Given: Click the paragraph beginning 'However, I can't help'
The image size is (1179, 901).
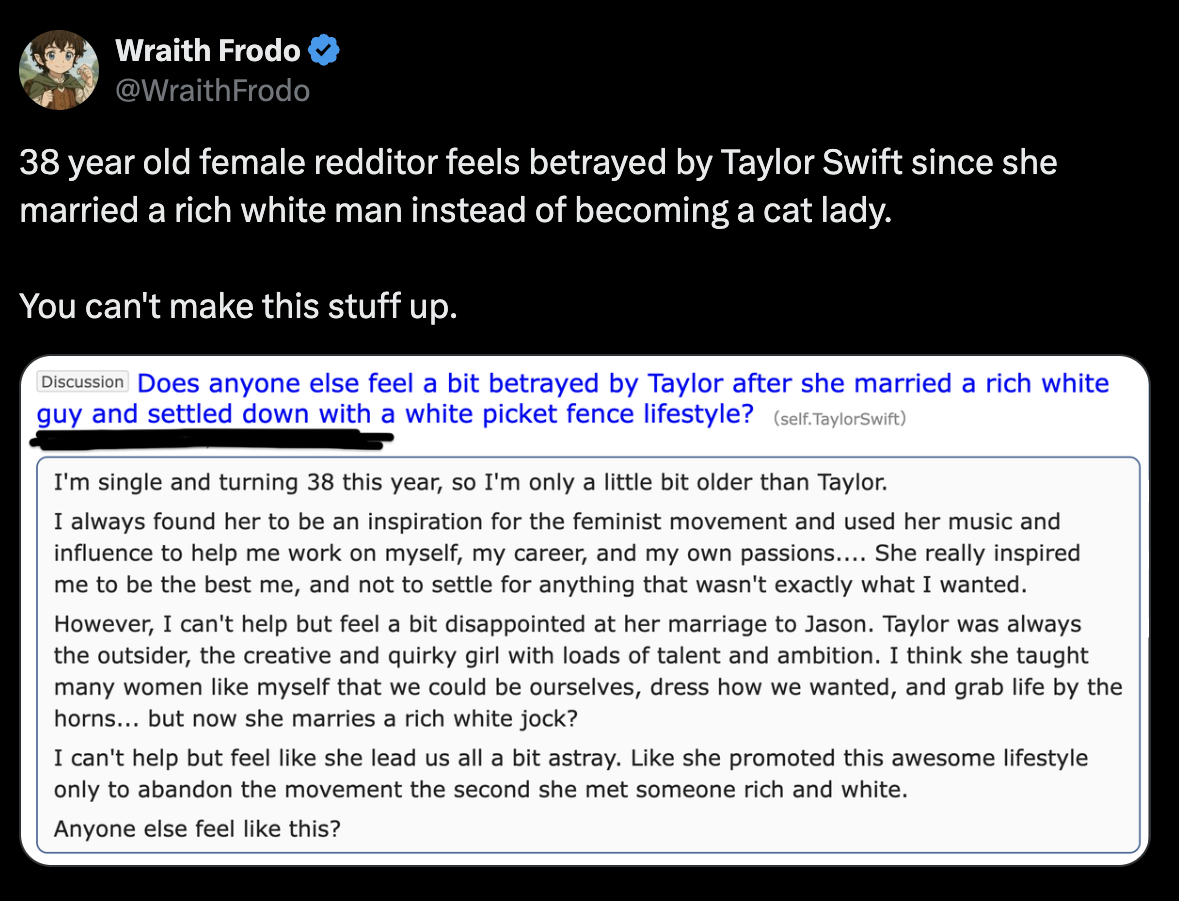Looking at the screenshot, I should click(x=588, y=671).
